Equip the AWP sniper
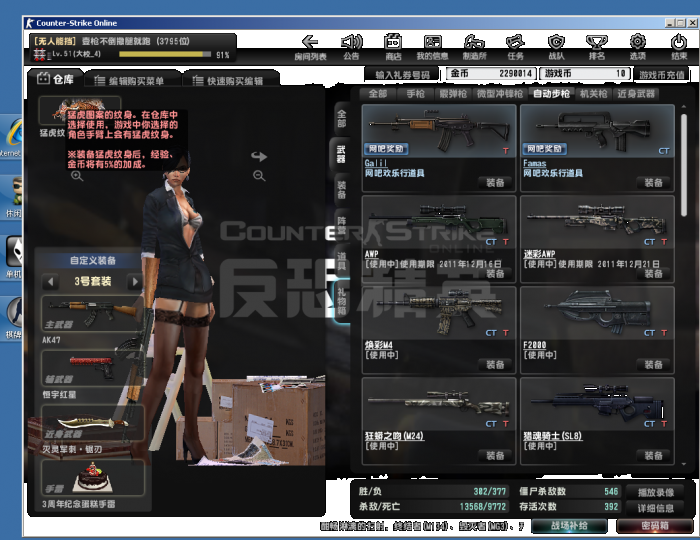The height and width of the screenshot is (540, 700). tap(495, 274)
